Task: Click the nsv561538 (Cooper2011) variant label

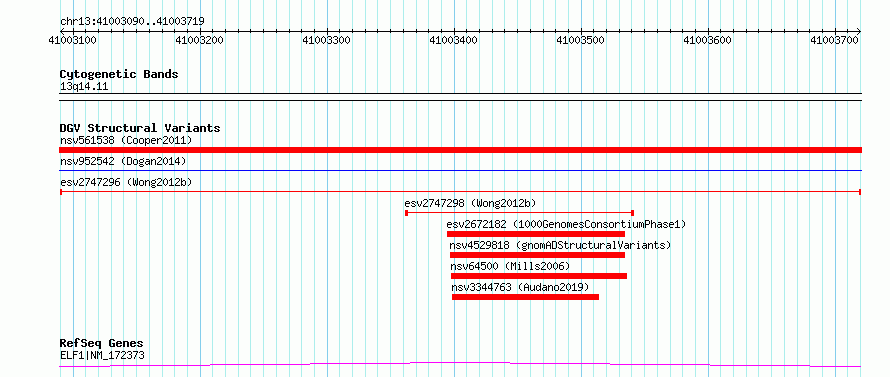Action: pyautogui.click(x=126, y=140)
